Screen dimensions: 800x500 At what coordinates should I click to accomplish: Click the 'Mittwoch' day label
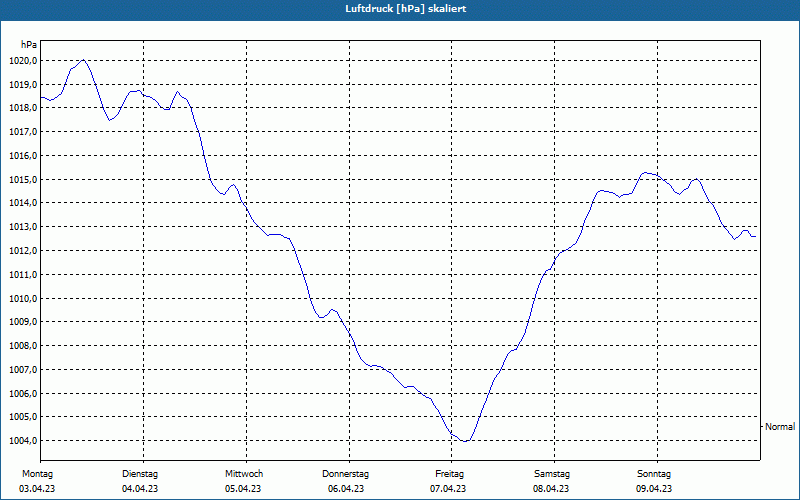[244, 474]
